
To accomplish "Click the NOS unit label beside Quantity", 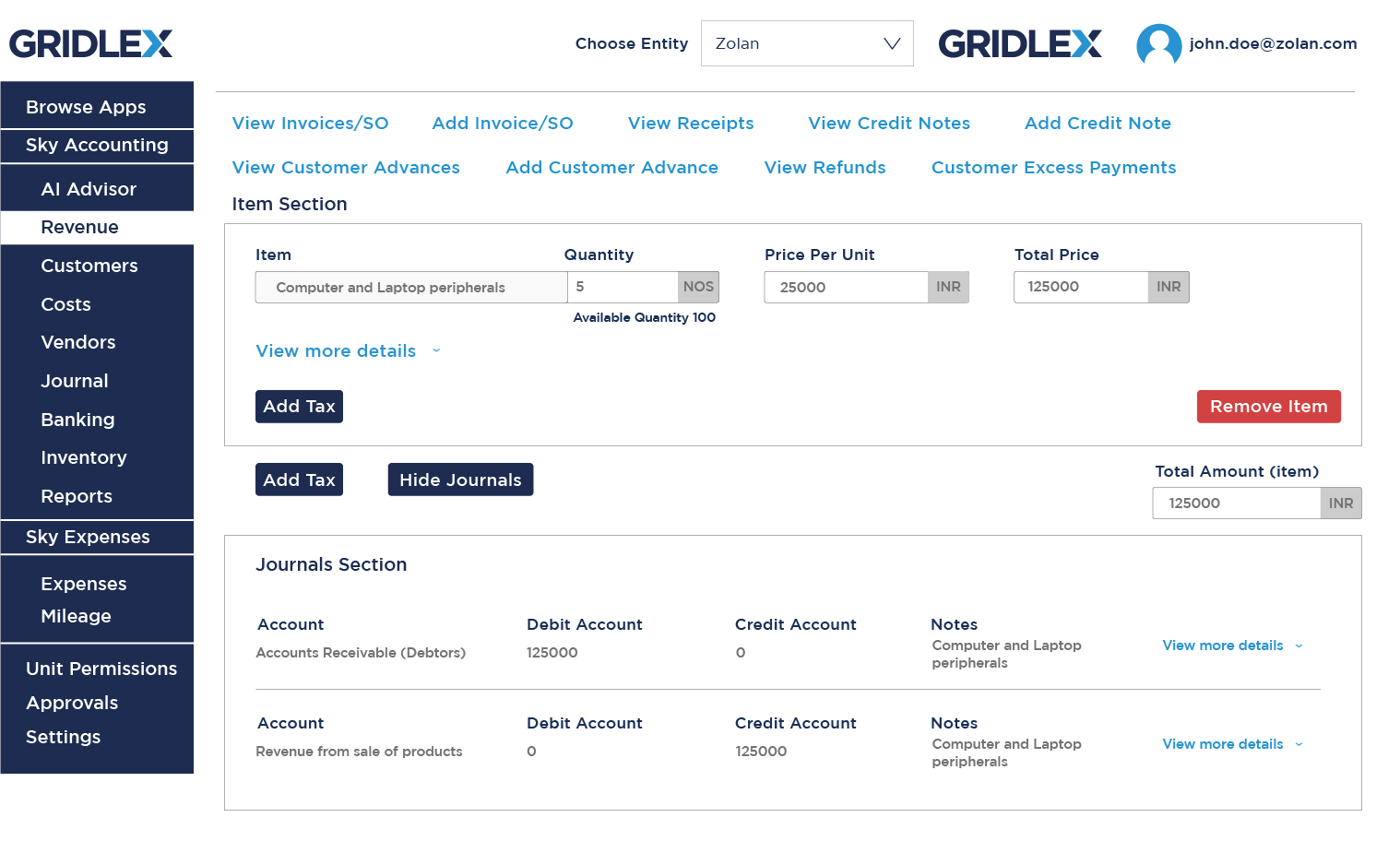I will [698, 287].
